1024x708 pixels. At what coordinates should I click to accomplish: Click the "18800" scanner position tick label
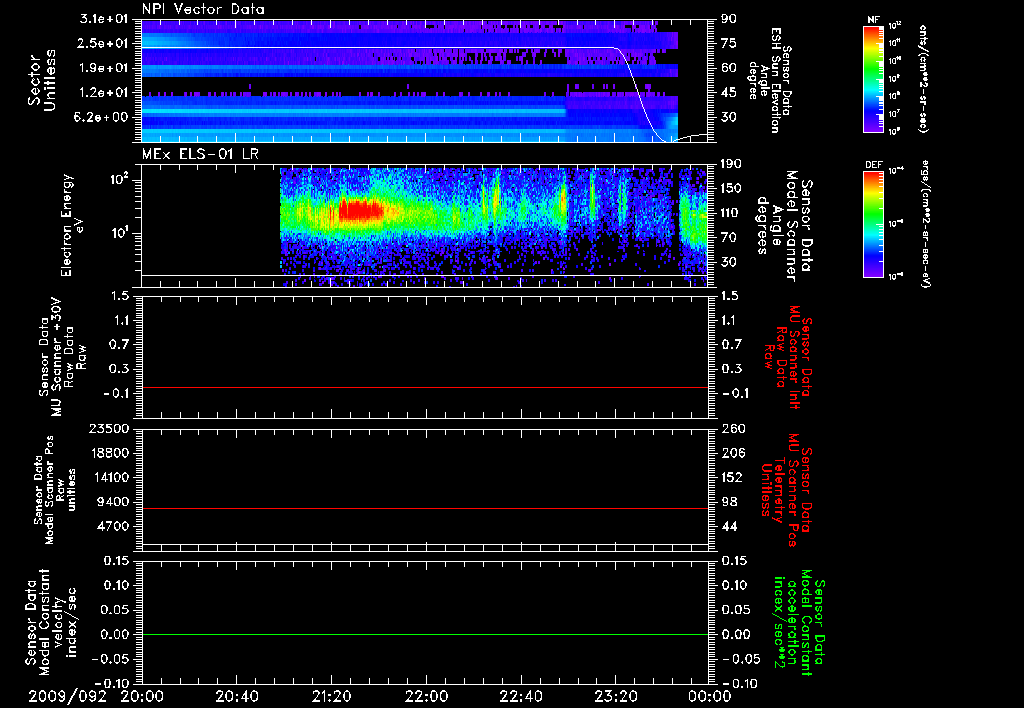[x=108, y=453]
